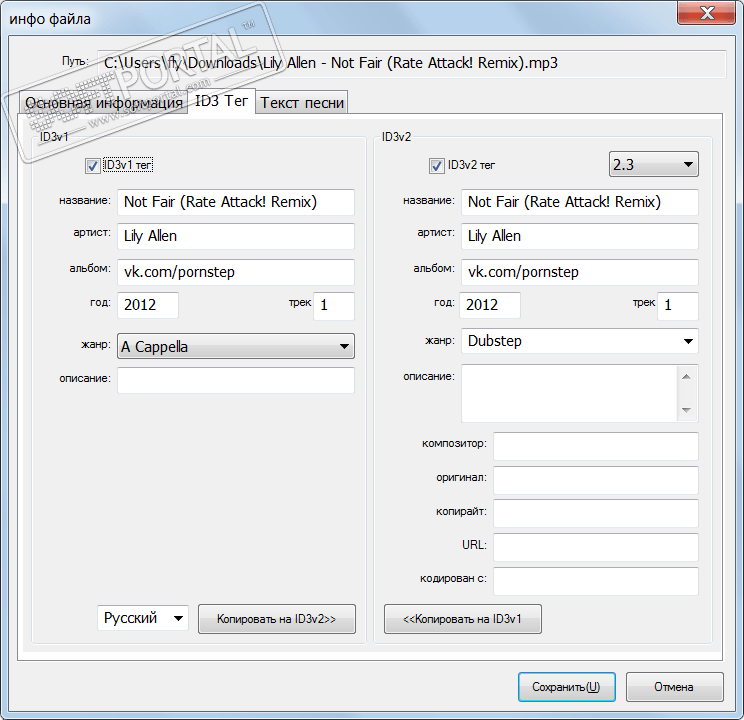The width and height of the screenshot is (744, 720).
Task: Cancel with the Отмена button
Action: (674, 687)
